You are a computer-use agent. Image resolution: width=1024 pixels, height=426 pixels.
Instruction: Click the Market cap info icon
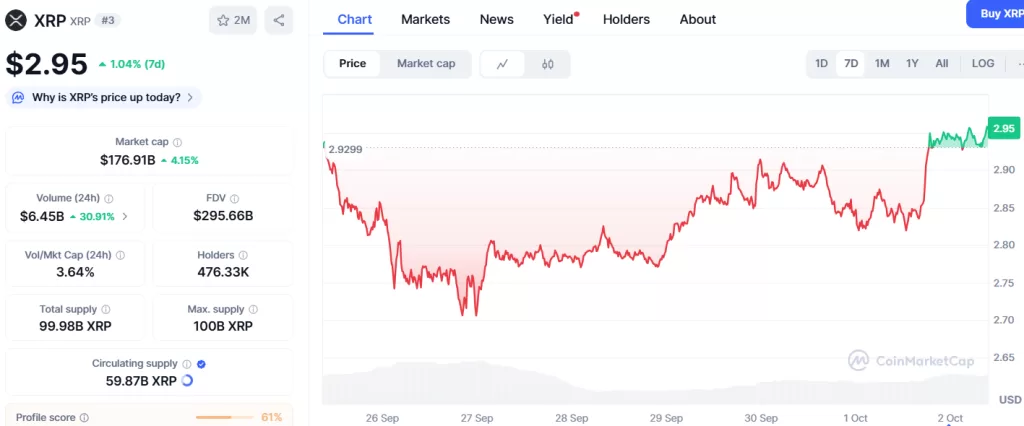click(x=178, y=143)
